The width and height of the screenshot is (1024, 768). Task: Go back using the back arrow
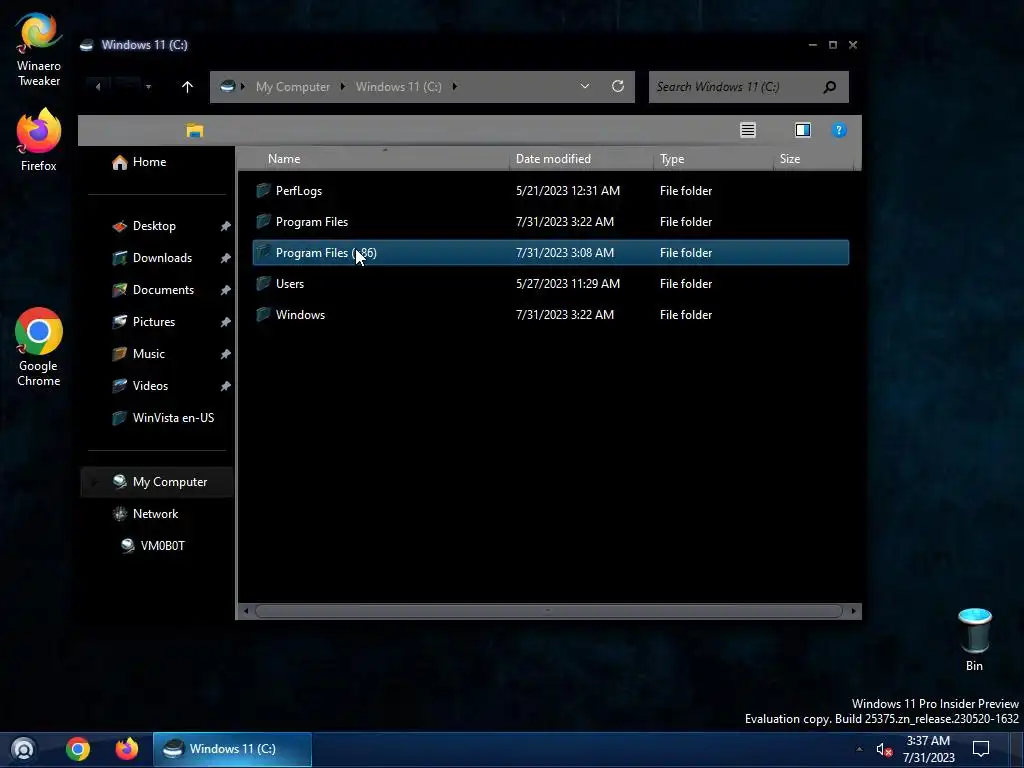pos(98,87)
